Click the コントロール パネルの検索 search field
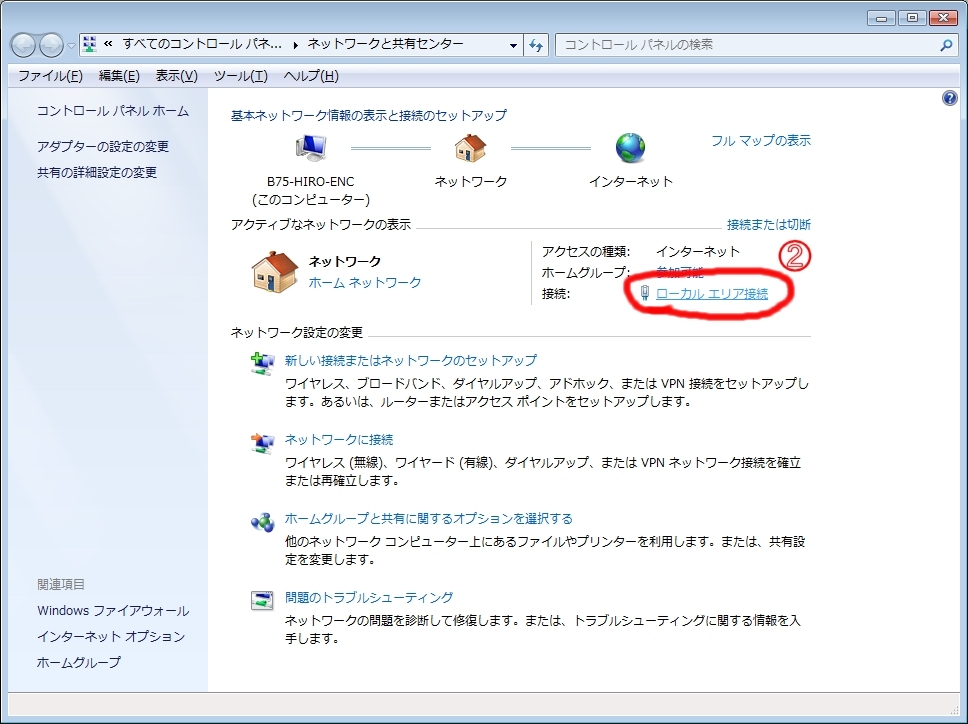This screenshot has width=968, height=724. click(745, 45)
